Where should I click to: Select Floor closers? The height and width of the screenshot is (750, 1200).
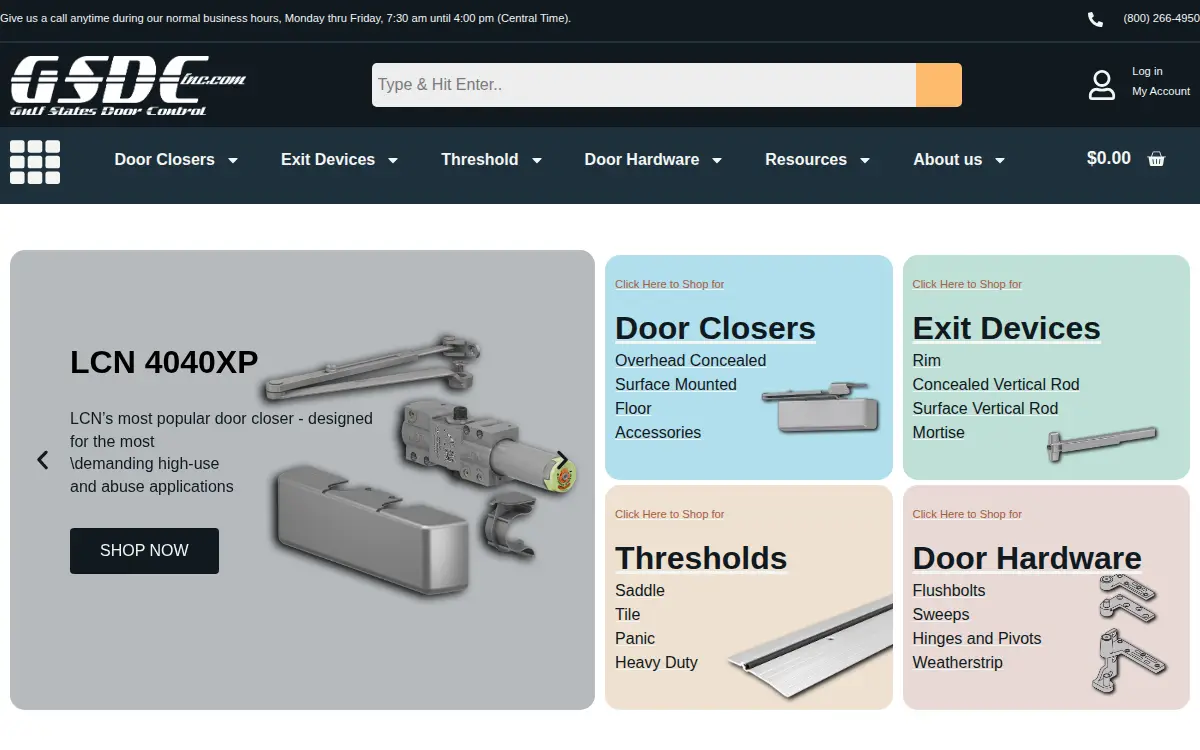tap(633, 408)
